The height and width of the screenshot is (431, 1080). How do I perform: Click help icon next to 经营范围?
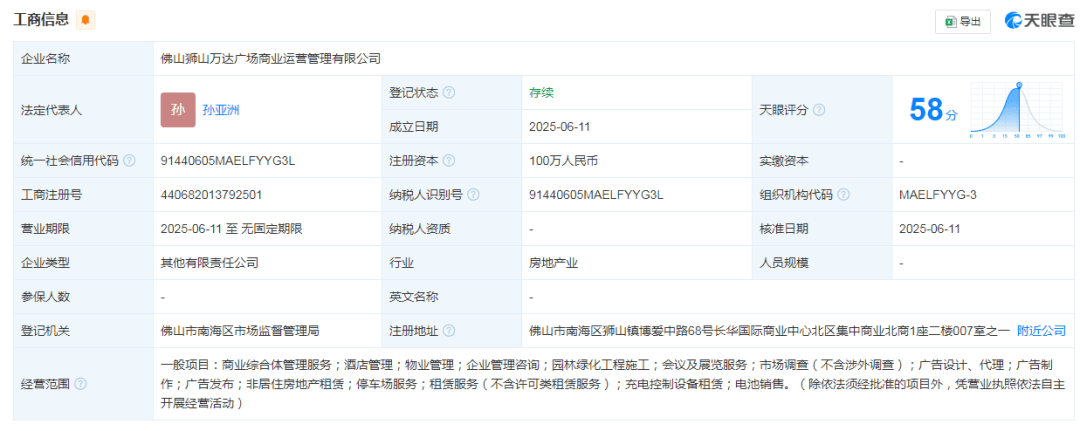(80, 383)
